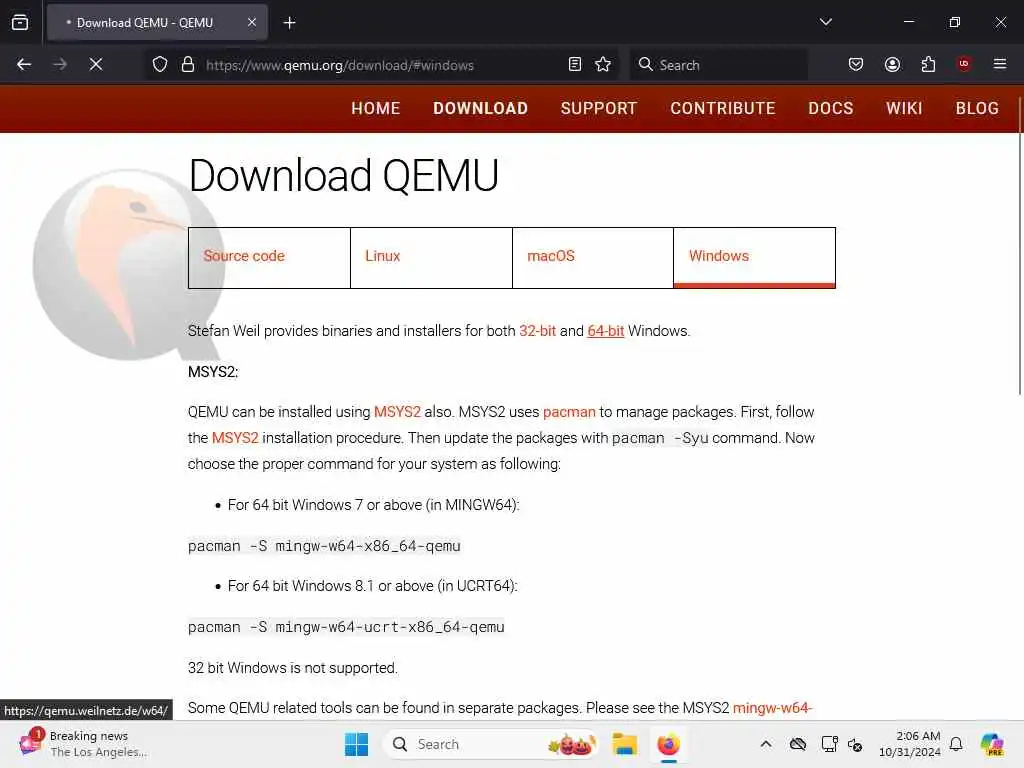Open the DOCS nav item

(831, 108)
